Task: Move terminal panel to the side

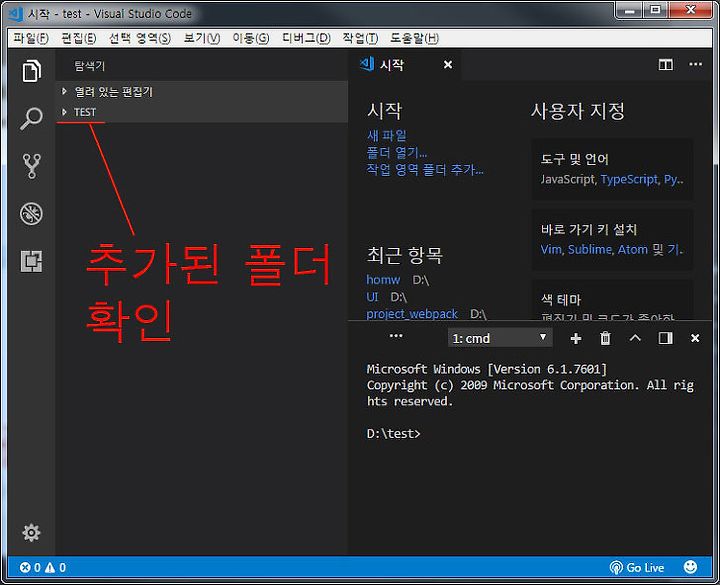Action: click(x=665, y=338)
